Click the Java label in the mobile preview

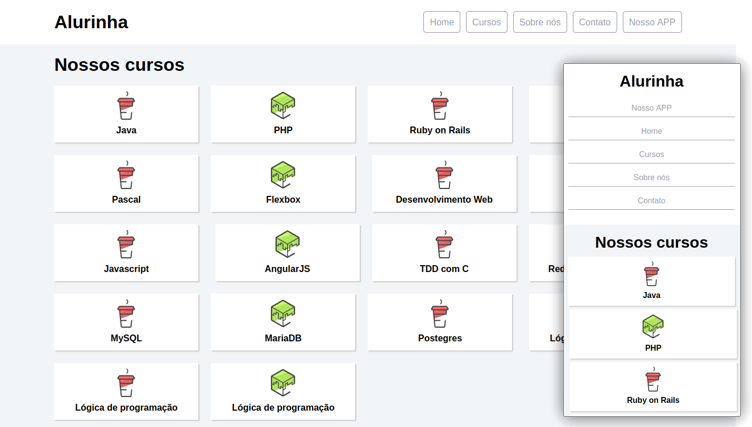pos(651,295)
